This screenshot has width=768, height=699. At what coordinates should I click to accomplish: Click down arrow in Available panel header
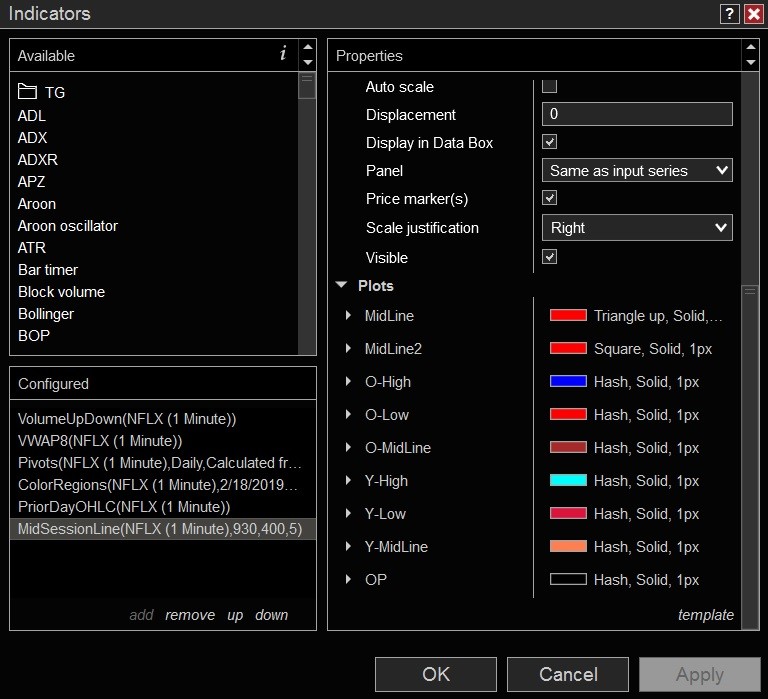[x=308, y=62]
